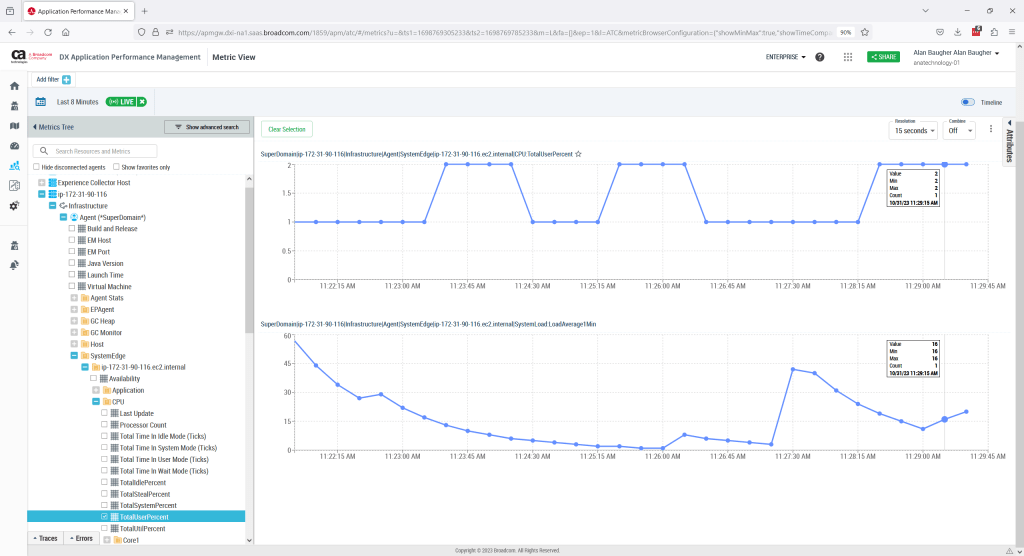
Task: Click the help question mark icon
Action: pos(820,57)
